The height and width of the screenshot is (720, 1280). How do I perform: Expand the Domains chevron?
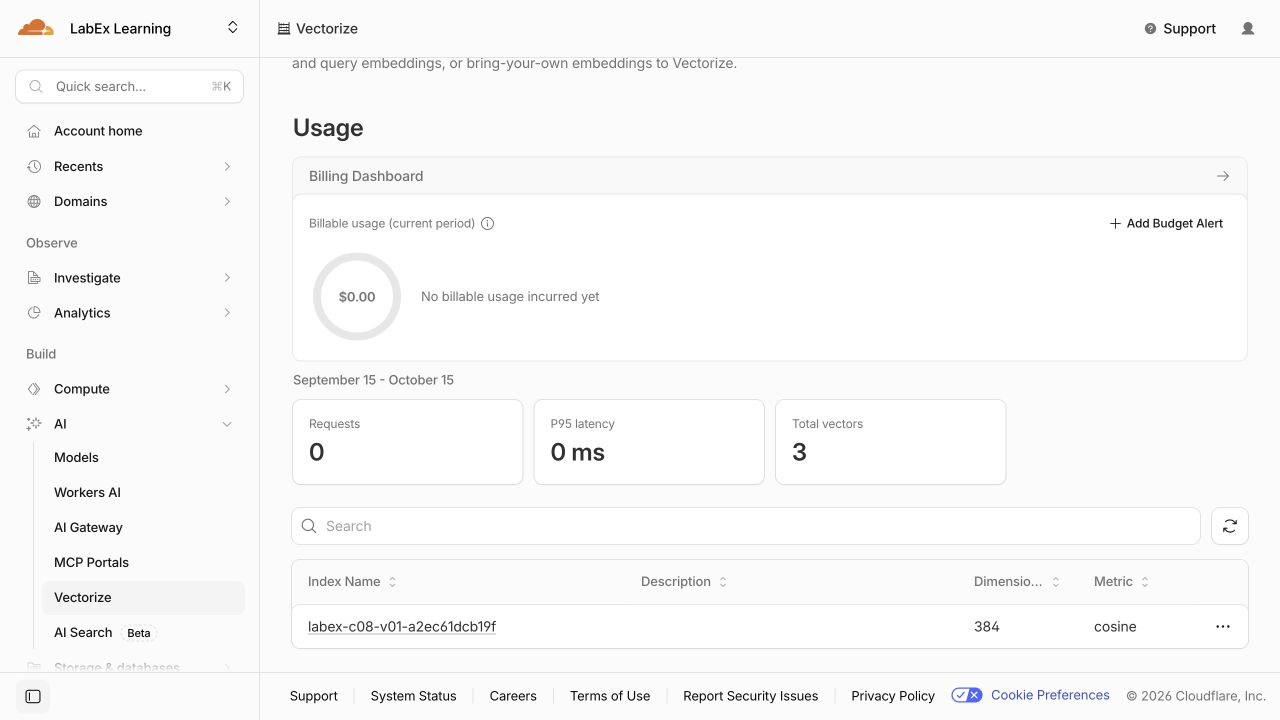227,201
